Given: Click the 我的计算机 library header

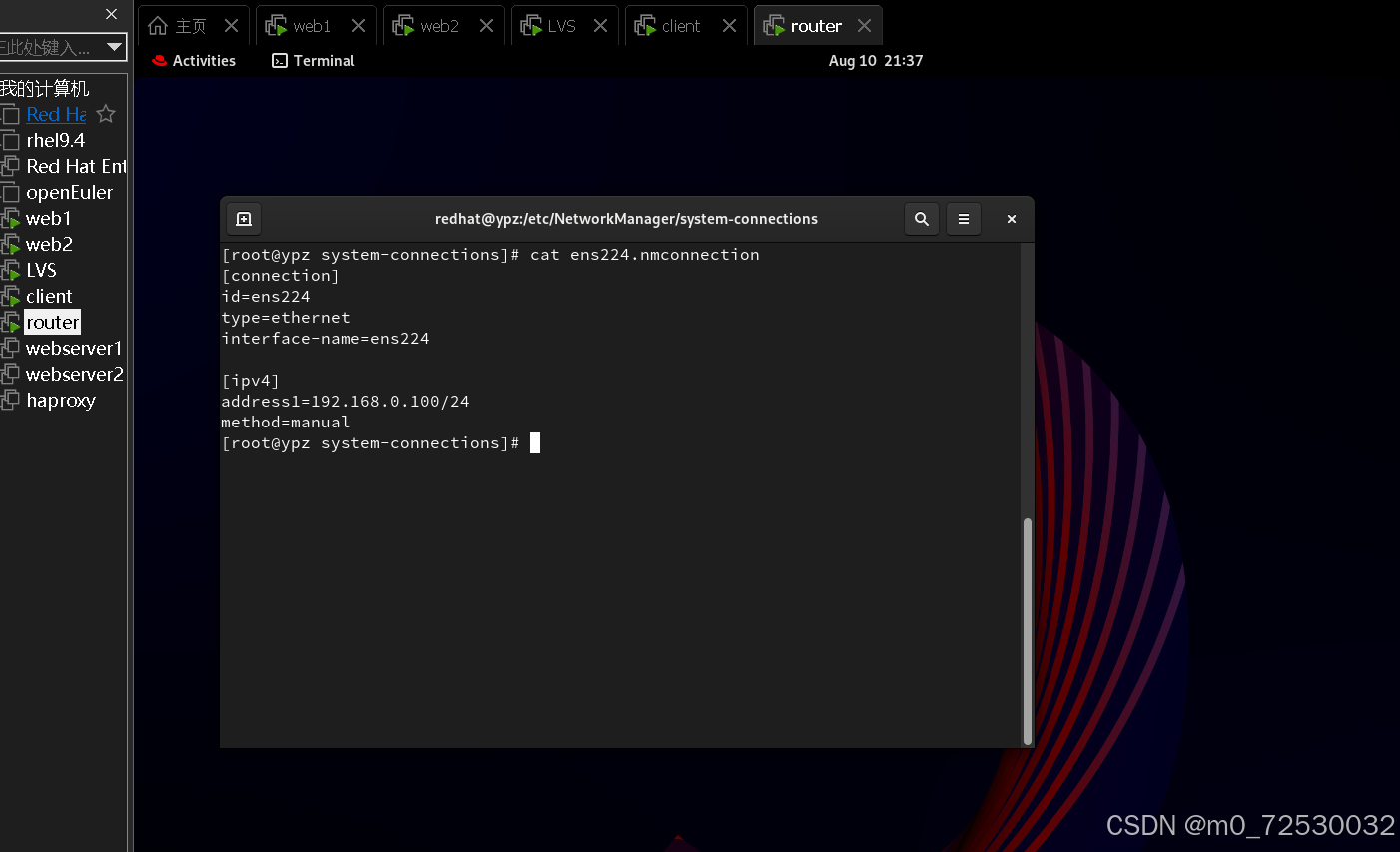Looking at the screenshot, I should tap(45, 88).
